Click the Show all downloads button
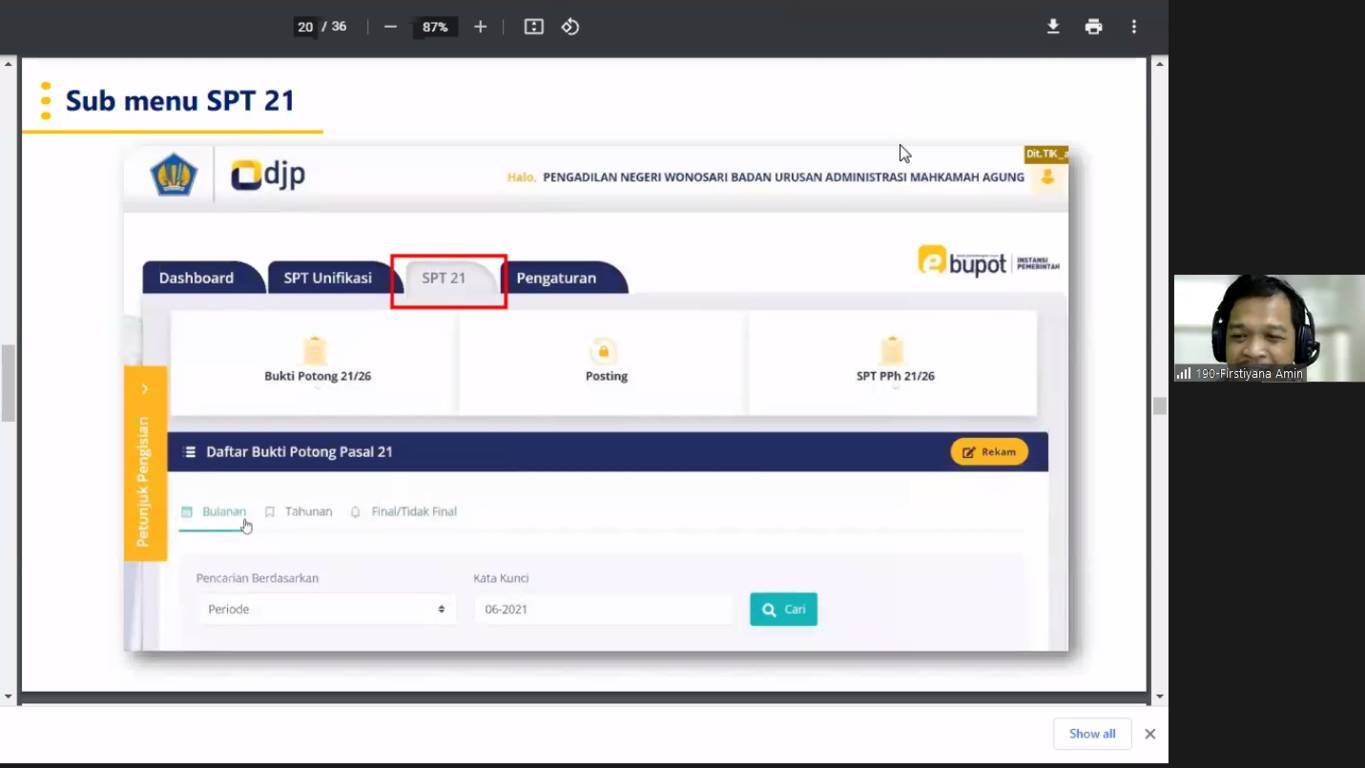Viewport: 1365px width, 768px height. 1091,733
